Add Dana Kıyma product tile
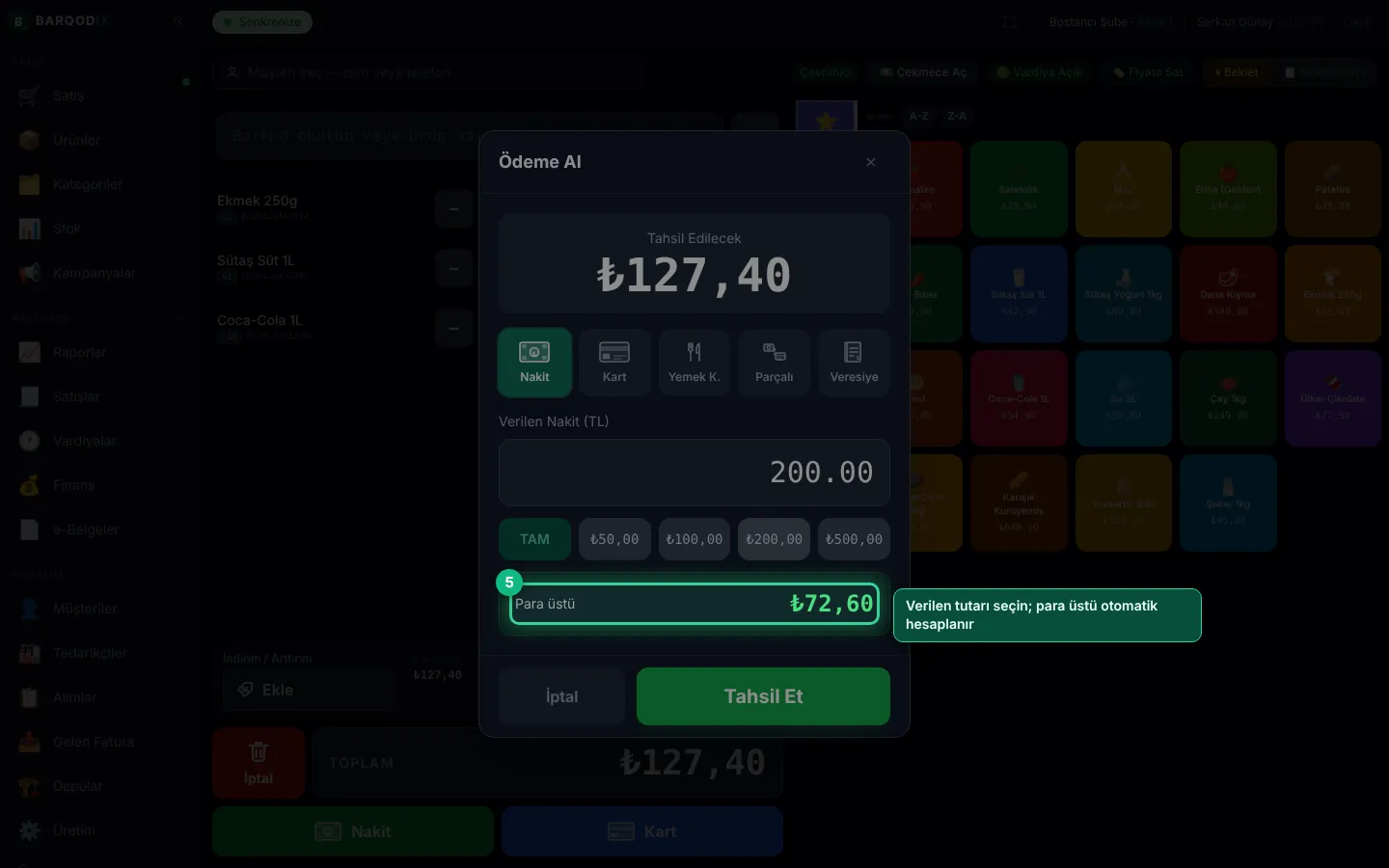The image size is (1389, 868). click(1228, 293)
